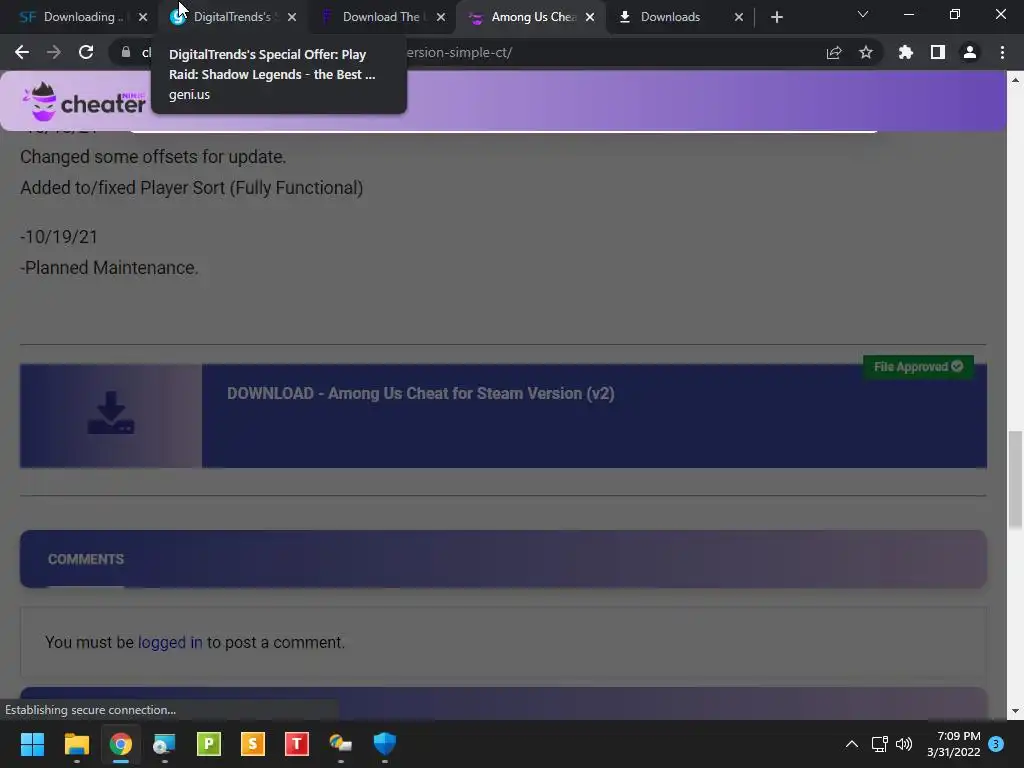Close the Downloading tab
Screen dimensions: 1024x768
pos(143,17)
